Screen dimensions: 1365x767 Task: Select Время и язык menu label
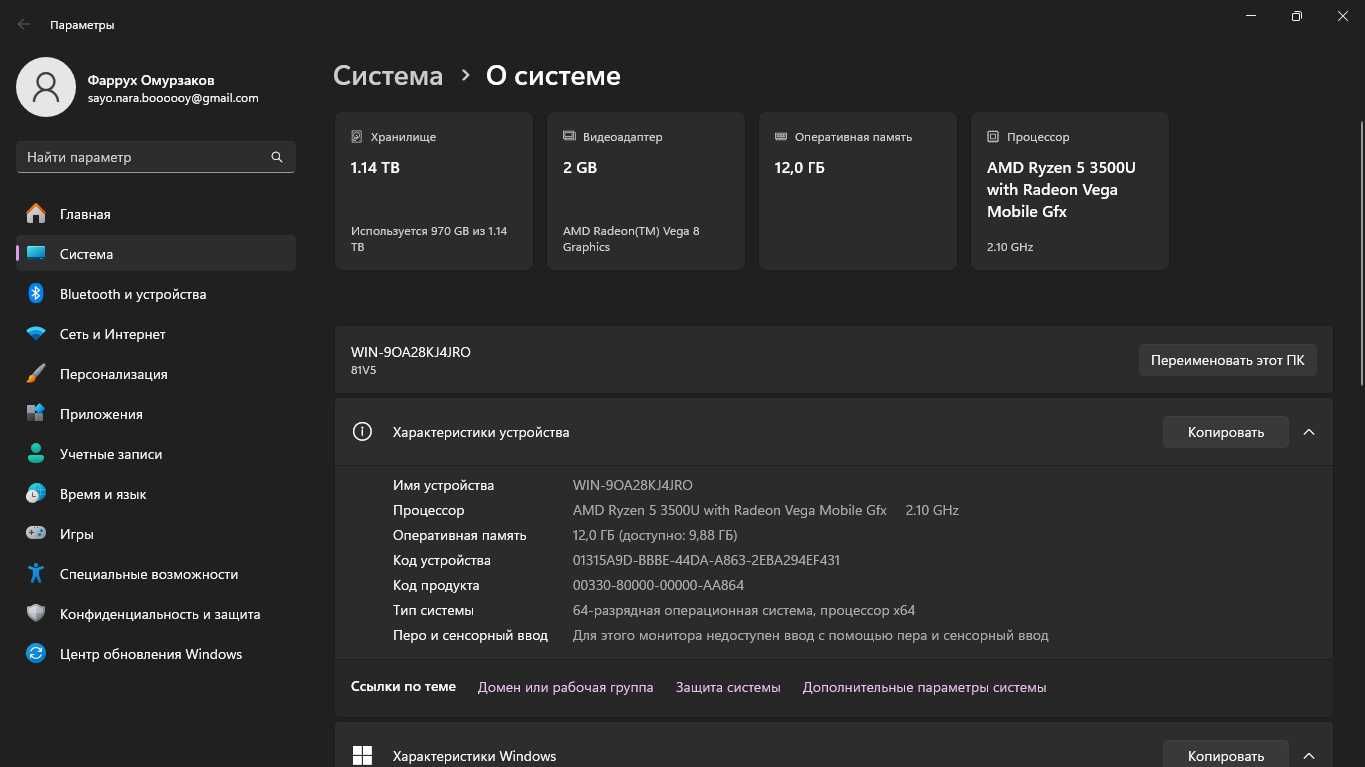click(x=103, y=494)
